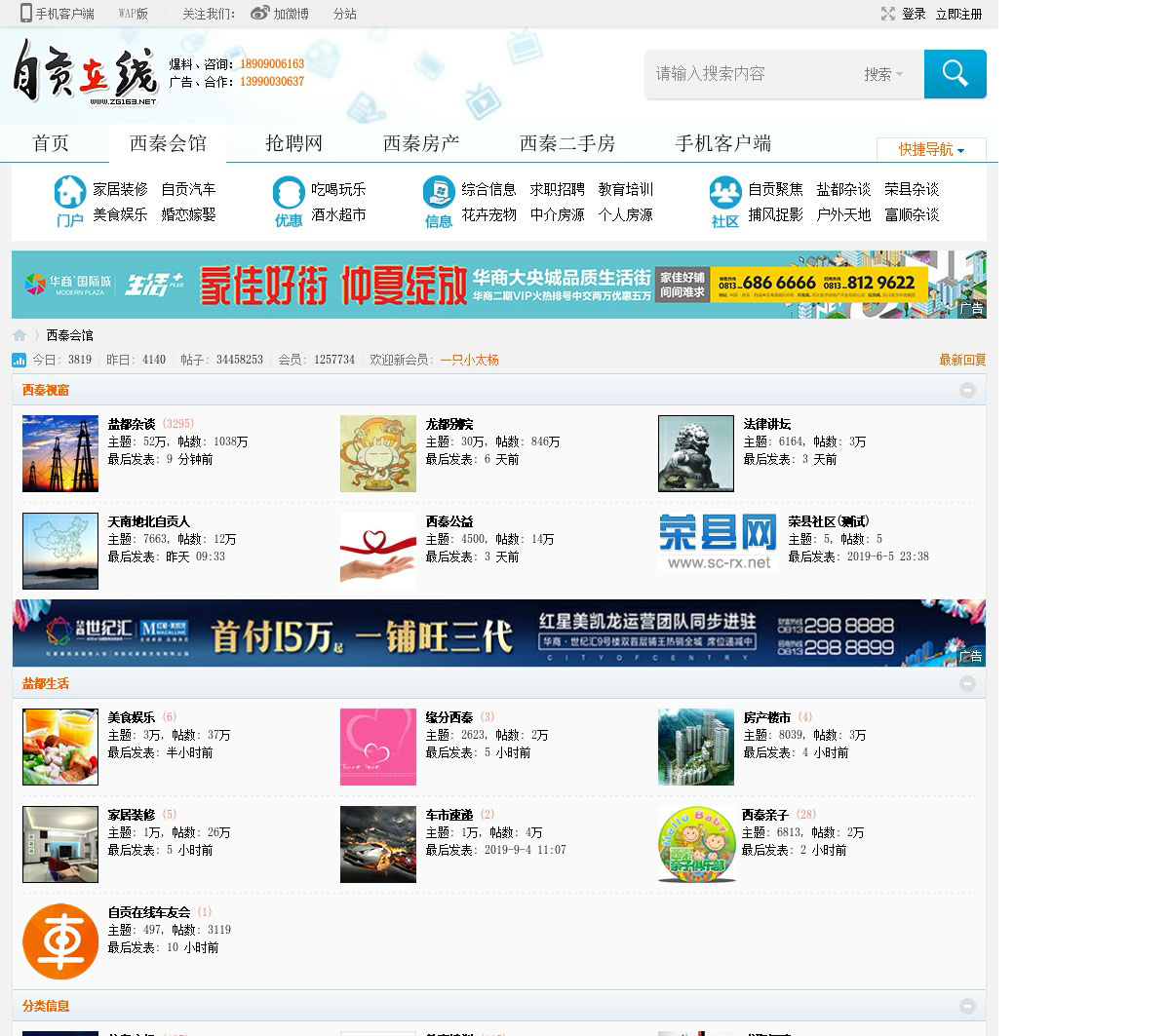1170x1036 pixels.
Task: Click the mobile client phone icon
Action: tap(26, 13)
